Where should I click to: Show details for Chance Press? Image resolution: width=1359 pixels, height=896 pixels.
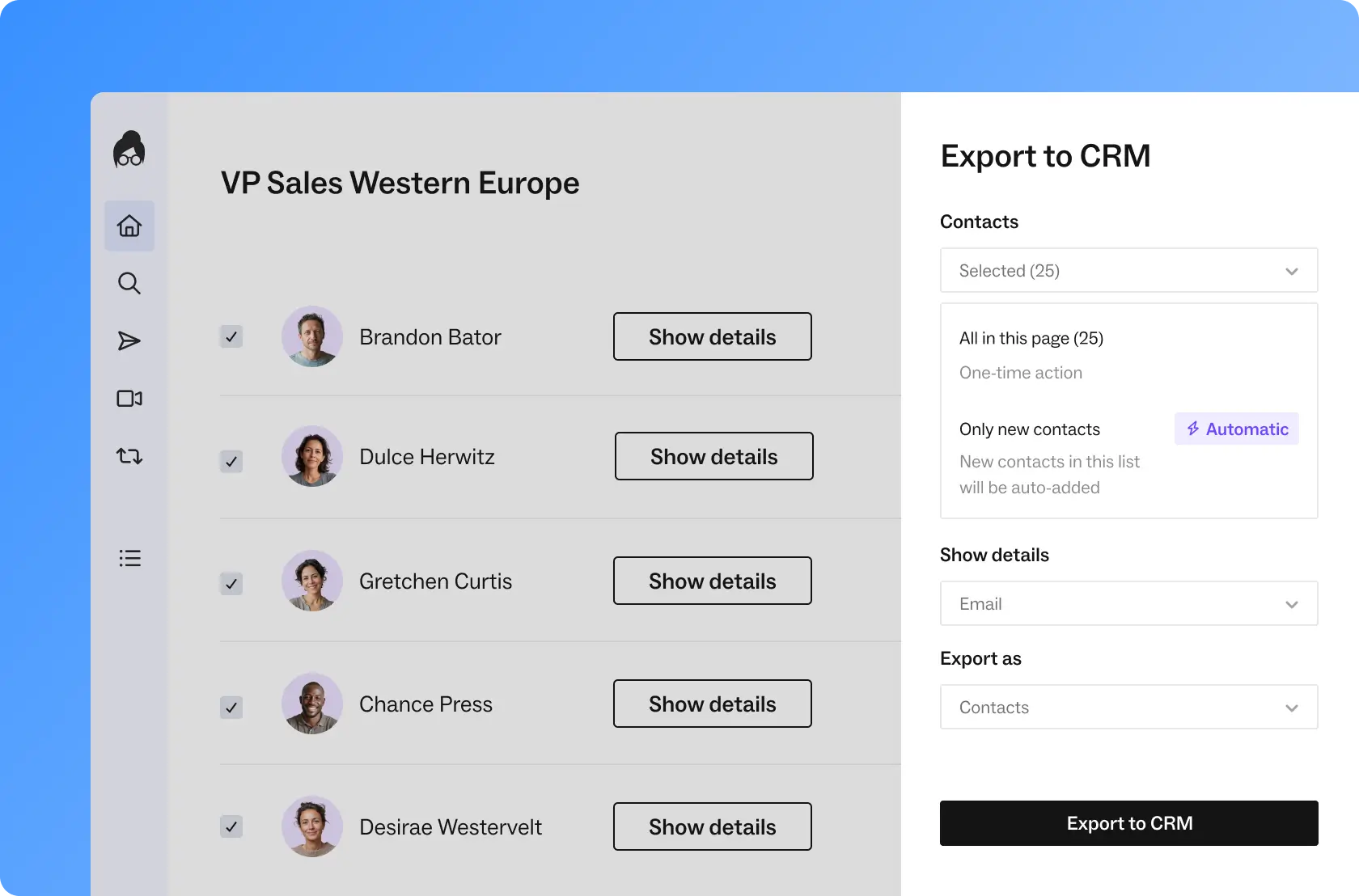tap(712, 704)
